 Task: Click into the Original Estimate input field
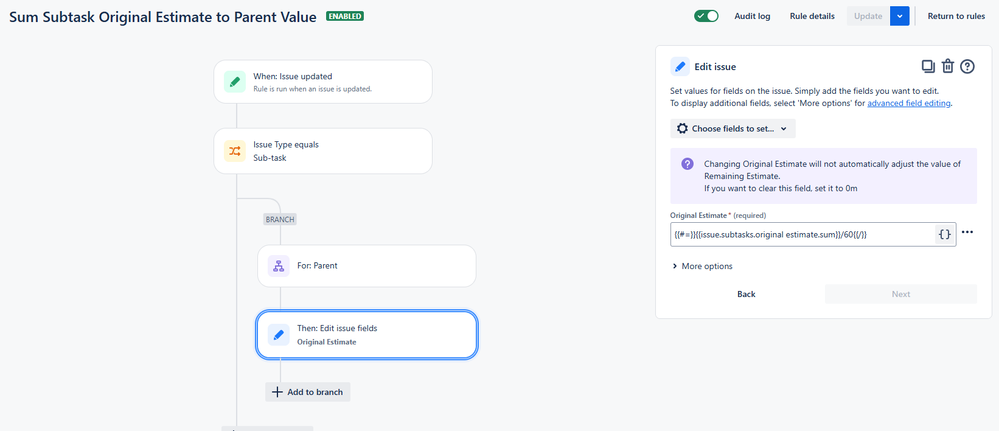click(x=800, y=234)
